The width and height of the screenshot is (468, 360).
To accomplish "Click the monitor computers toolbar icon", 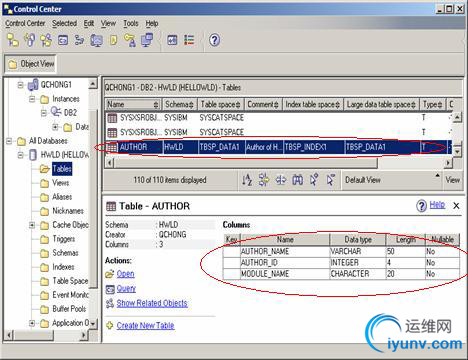I will pyautogui.click(x=147, y=40).
